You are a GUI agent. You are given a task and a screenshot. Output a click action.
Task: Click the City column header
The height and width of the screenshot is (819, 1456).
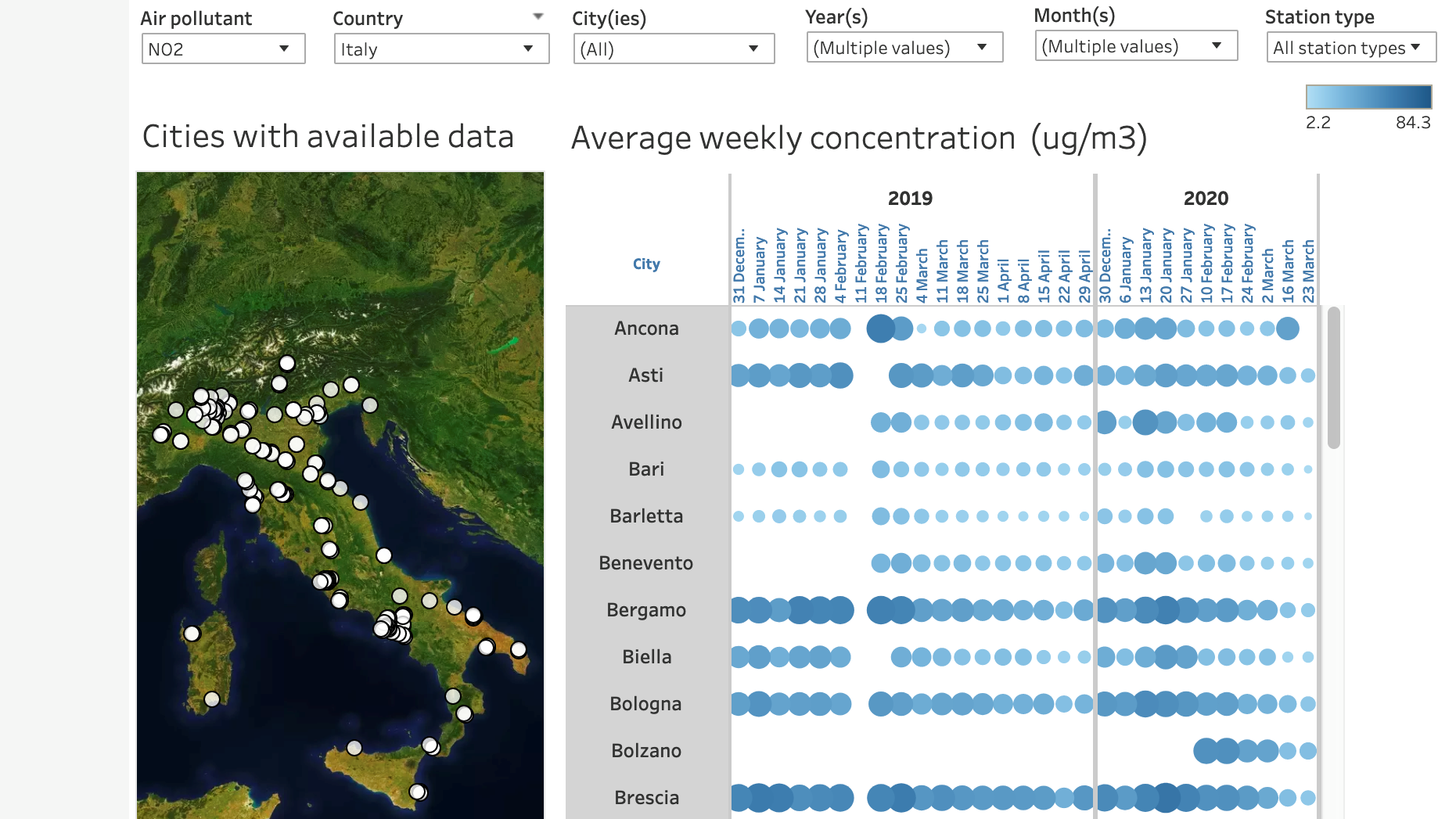click(x=646, y=264)
